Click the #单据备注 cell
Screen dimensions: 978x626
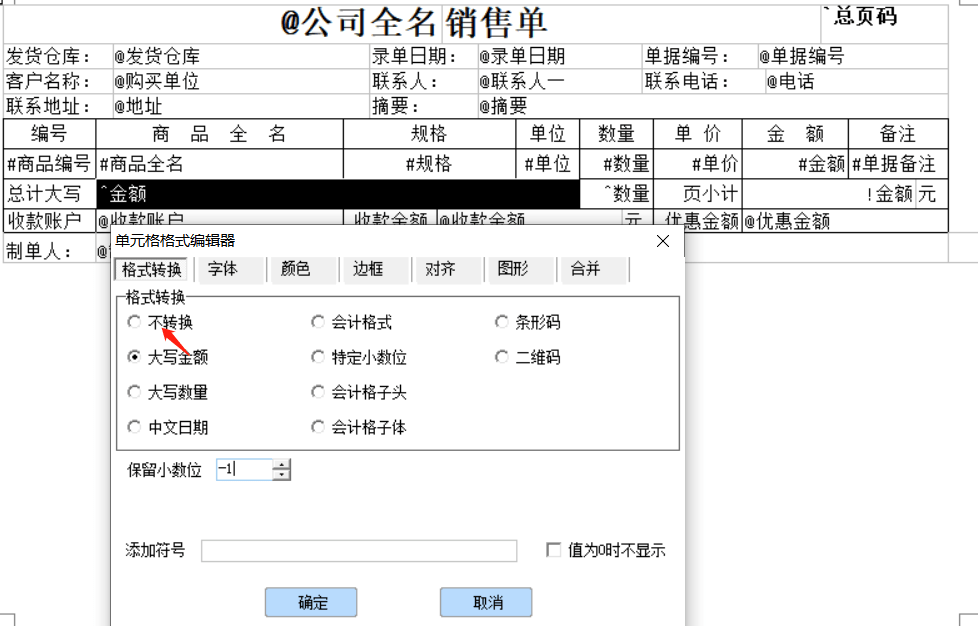coord(898,164)
